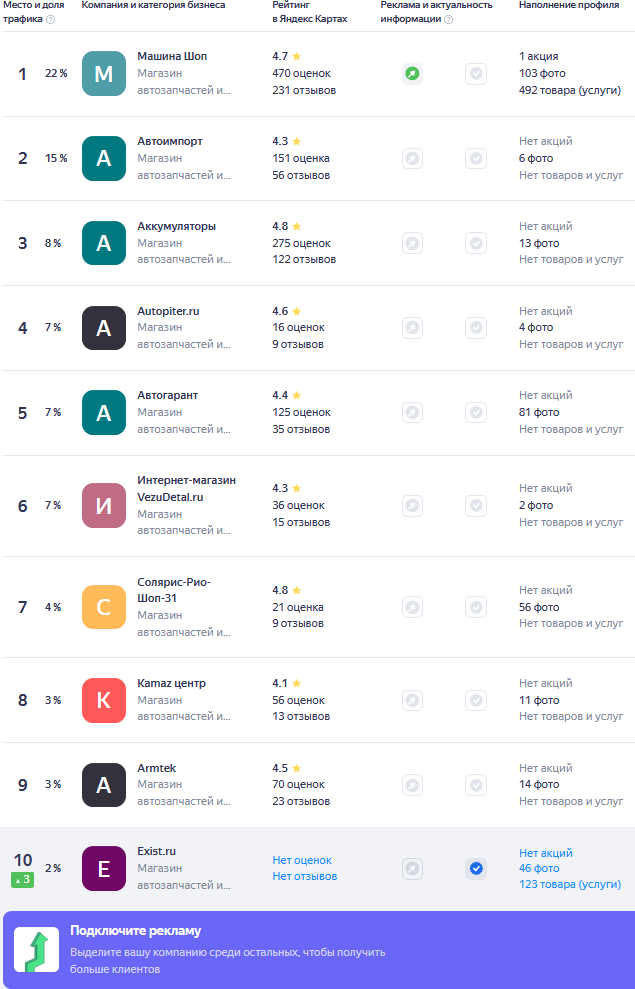The height and width of the screenshot is (989, 635).
Task: Click the advertising status icon for Armtek
Action: [412, 785]
